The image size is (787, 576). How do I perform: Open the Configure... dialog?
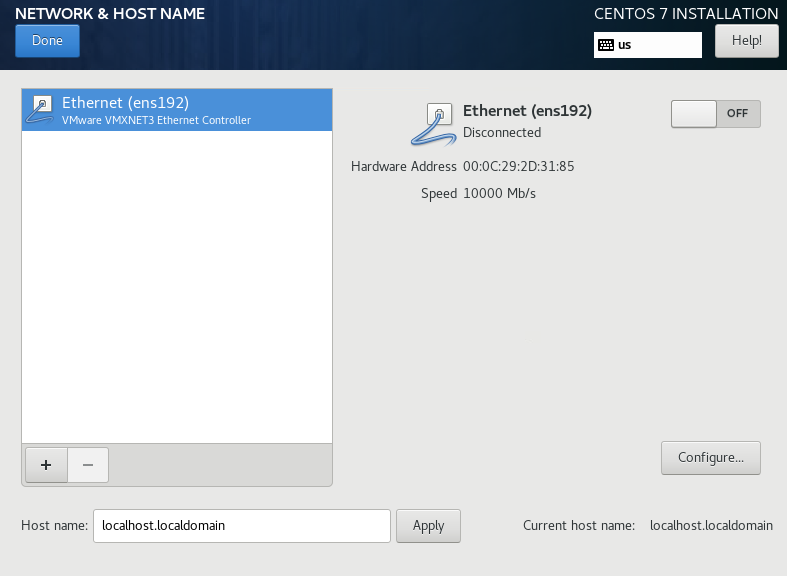pos(710,458)
